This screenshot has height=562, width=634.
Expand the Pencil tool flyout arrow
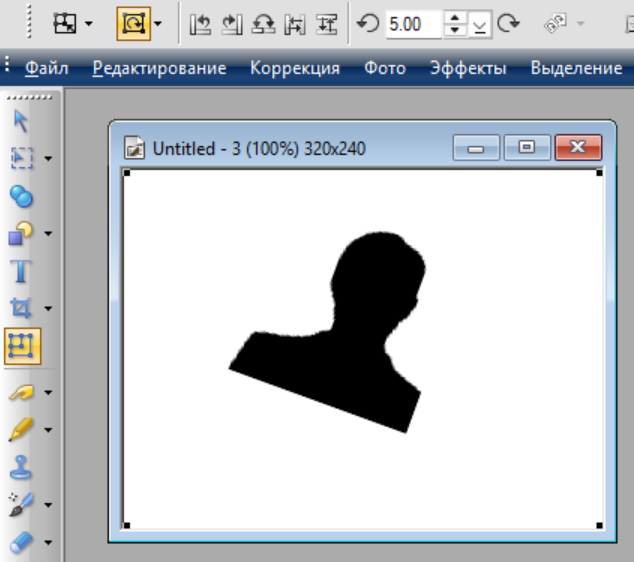click(x=48, y=430)
